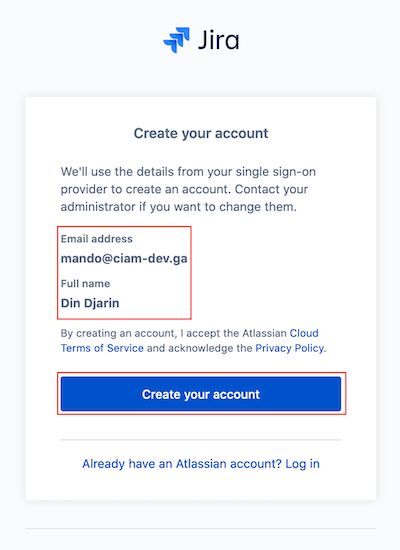Select the mando@ciam-dev.ga email value
Image resolution: width=400 pixels, height=550 pixels.
click(x=124, y=259)
